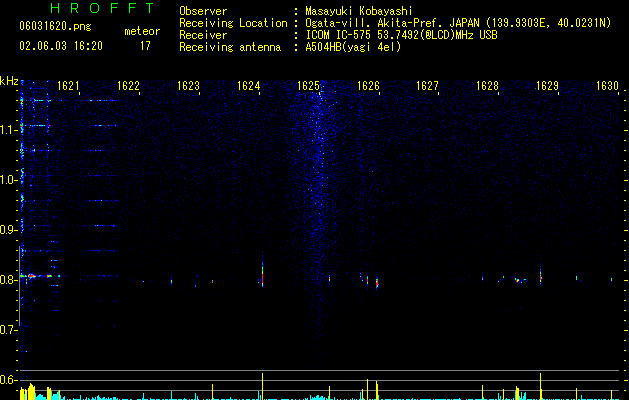Viewport: 629px width, 400px height.
Task: Click the A504HB(yagi 4el) antenna text
Action: click(353, 47)
